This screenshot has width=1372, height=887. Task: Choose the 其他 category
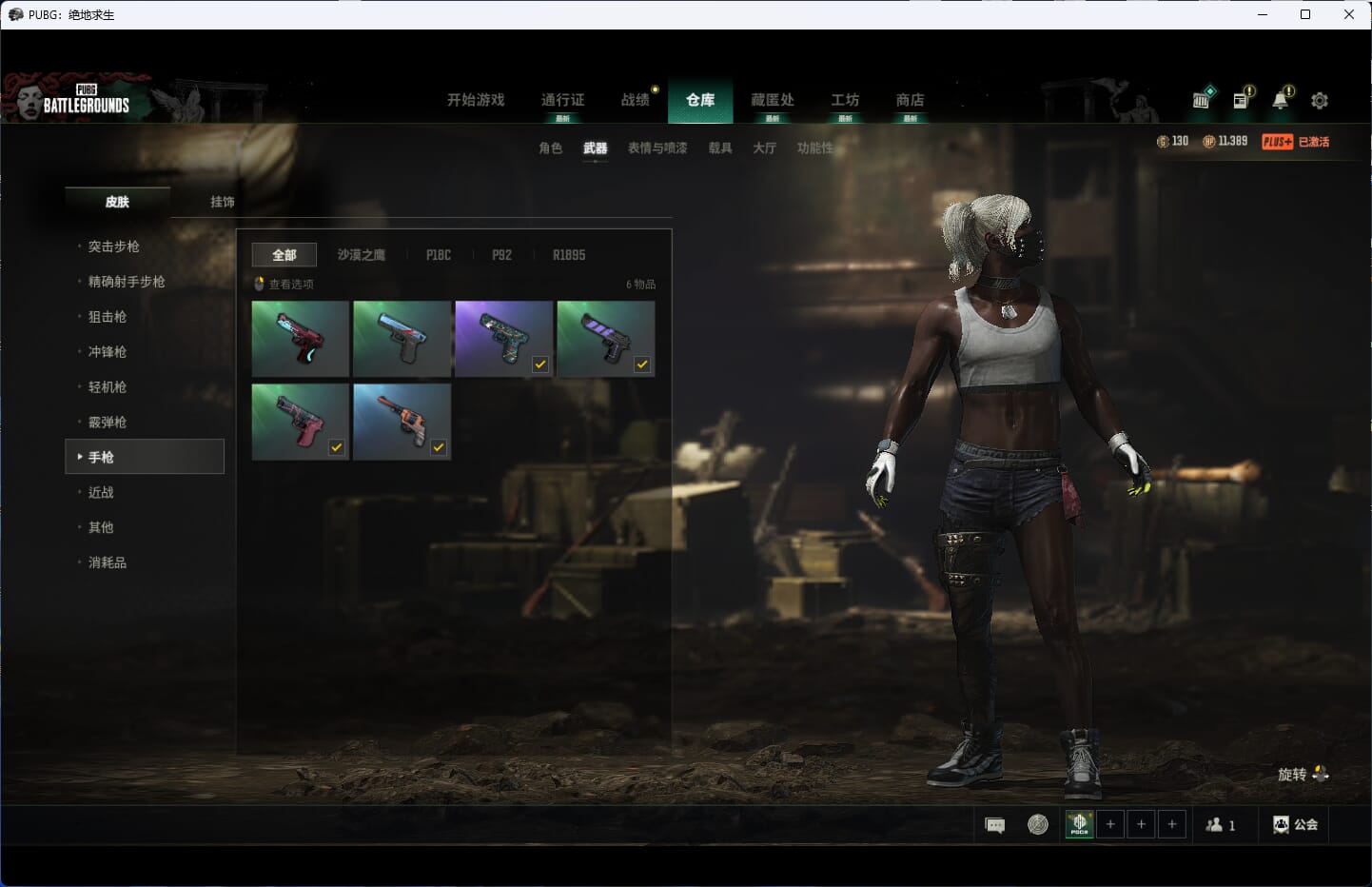[x=101, y=527]
